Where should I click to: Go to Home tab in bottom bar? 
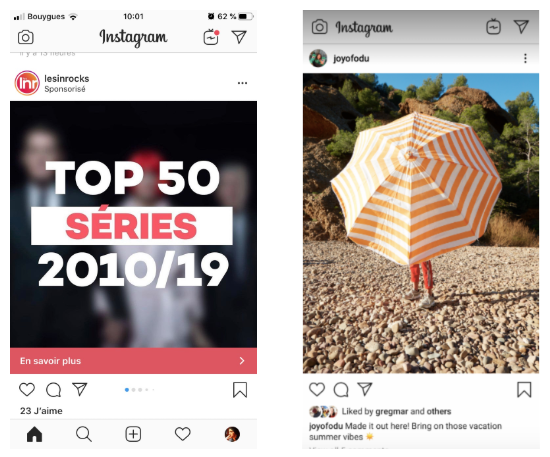pos(34,434)
